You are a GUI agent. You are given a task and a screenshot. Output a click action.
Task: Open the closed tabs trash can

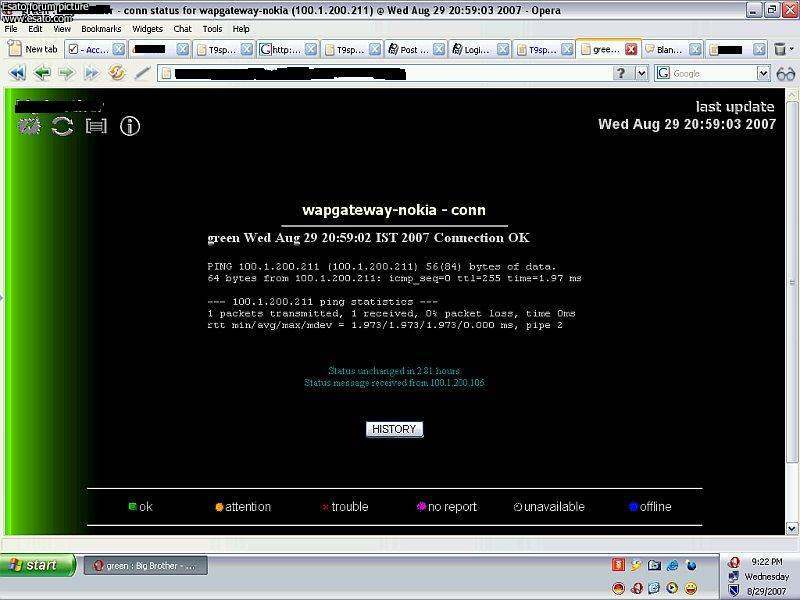780,49
